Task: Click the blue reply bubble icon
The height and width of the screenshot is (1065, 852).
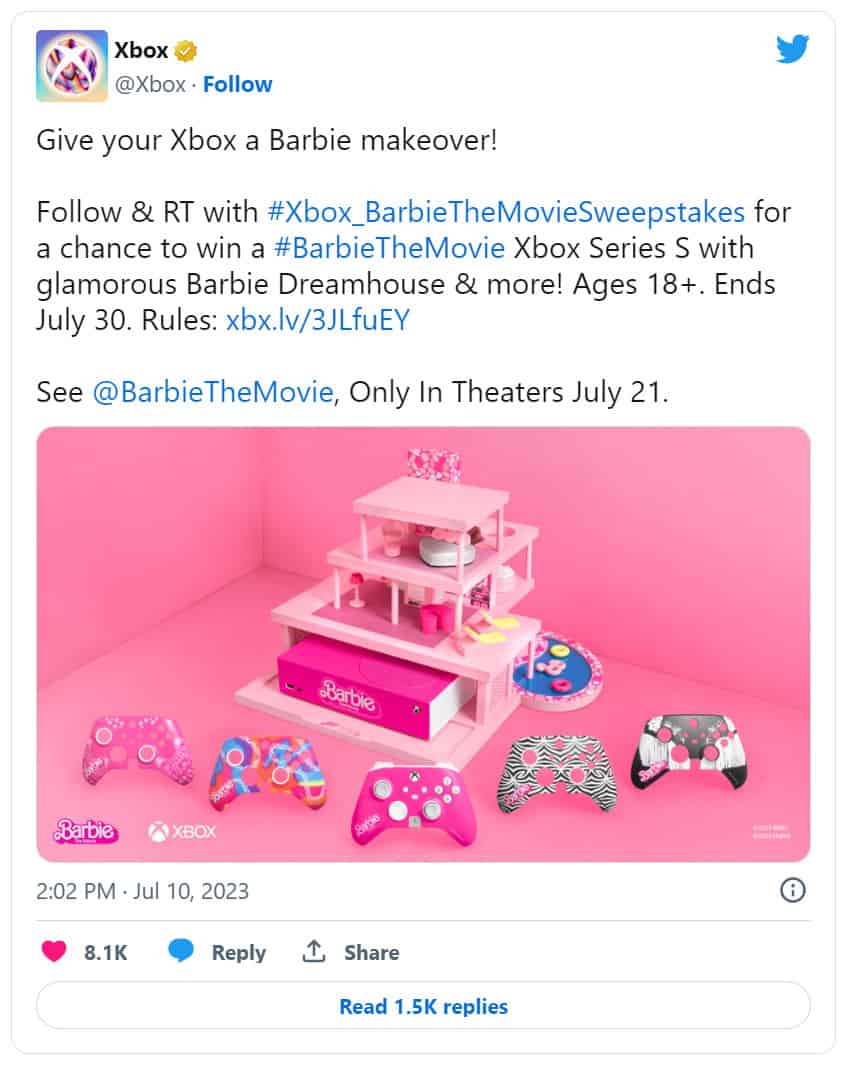Action: pyautogui.click(x=181, y=952)
